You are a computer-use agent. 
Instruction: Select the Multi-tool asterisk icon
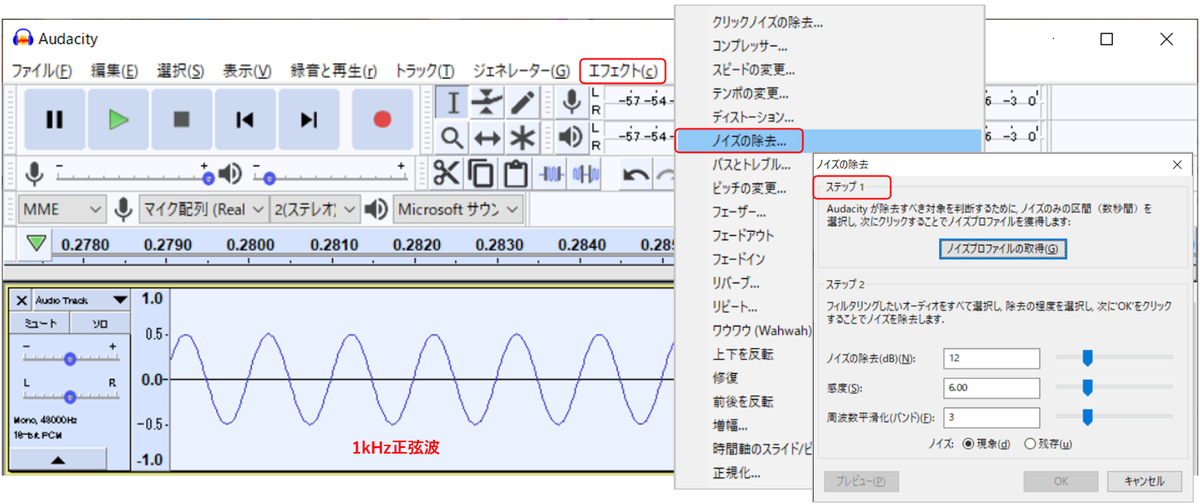point(521,137)
